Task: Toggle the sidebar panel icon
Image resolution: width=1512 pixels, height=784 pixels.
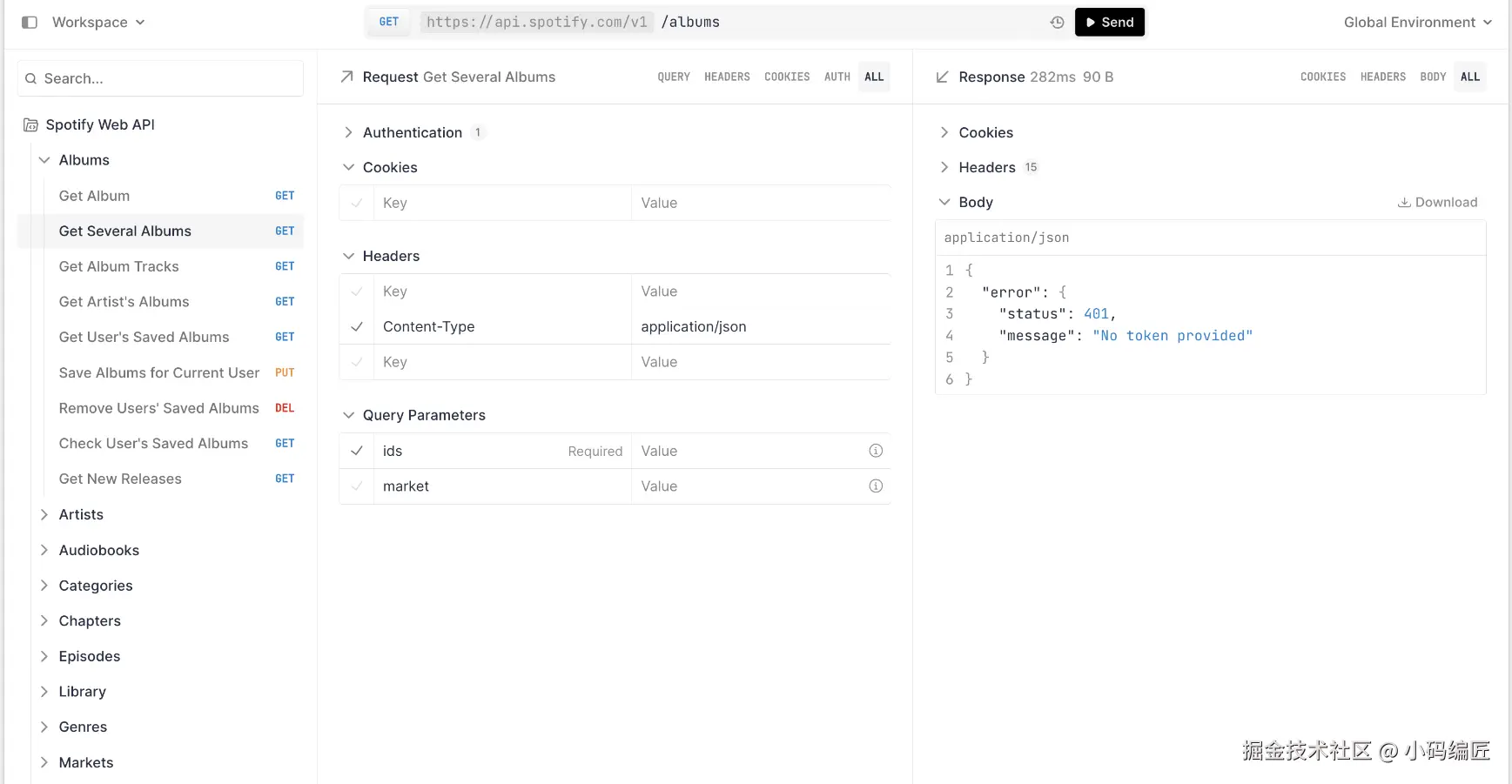Action: 30,23
